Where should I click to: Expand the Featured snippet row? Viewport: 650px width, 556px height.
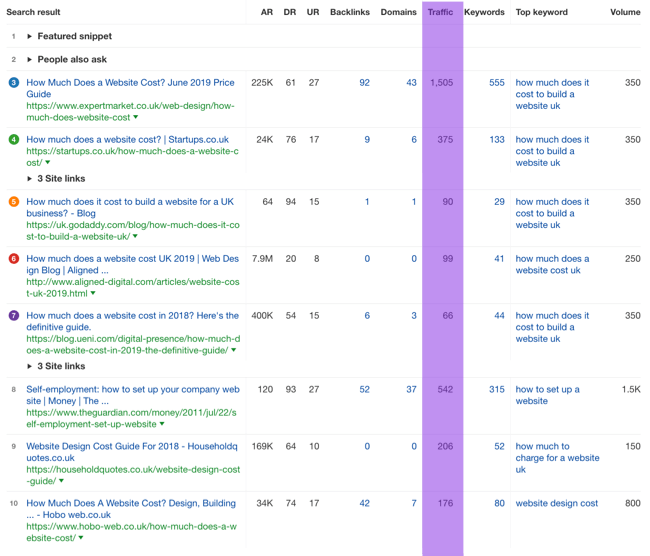coord(30,36)
